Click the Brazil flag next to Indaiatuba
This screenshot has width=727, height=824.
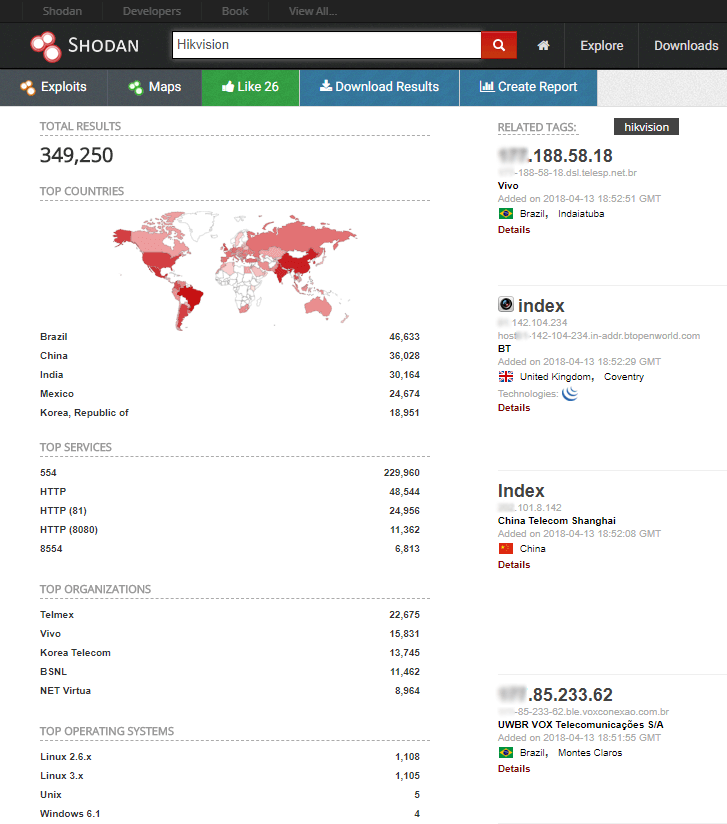point(506,213)
